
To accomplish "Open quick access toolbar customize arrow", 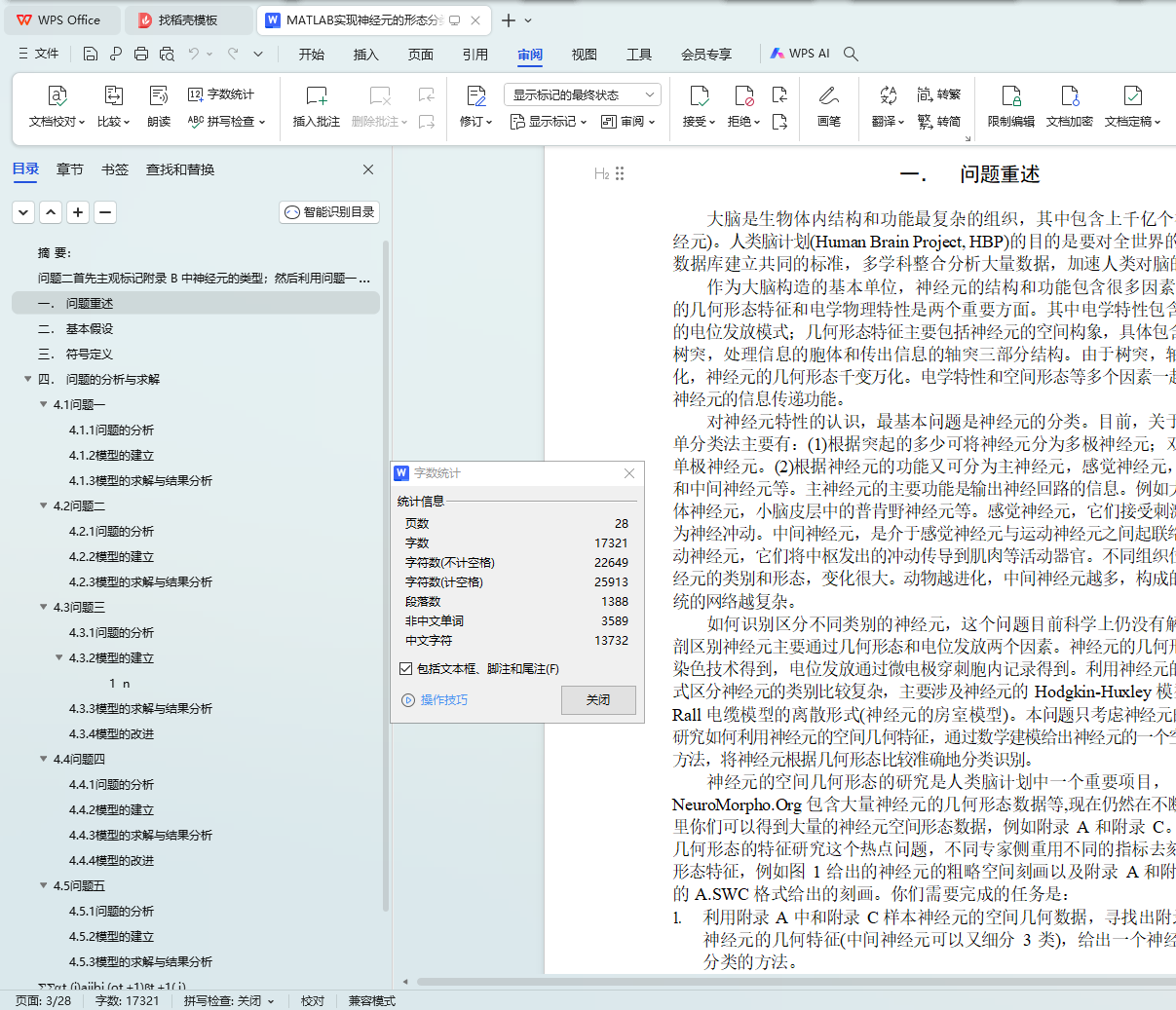I will coord(258,54).
